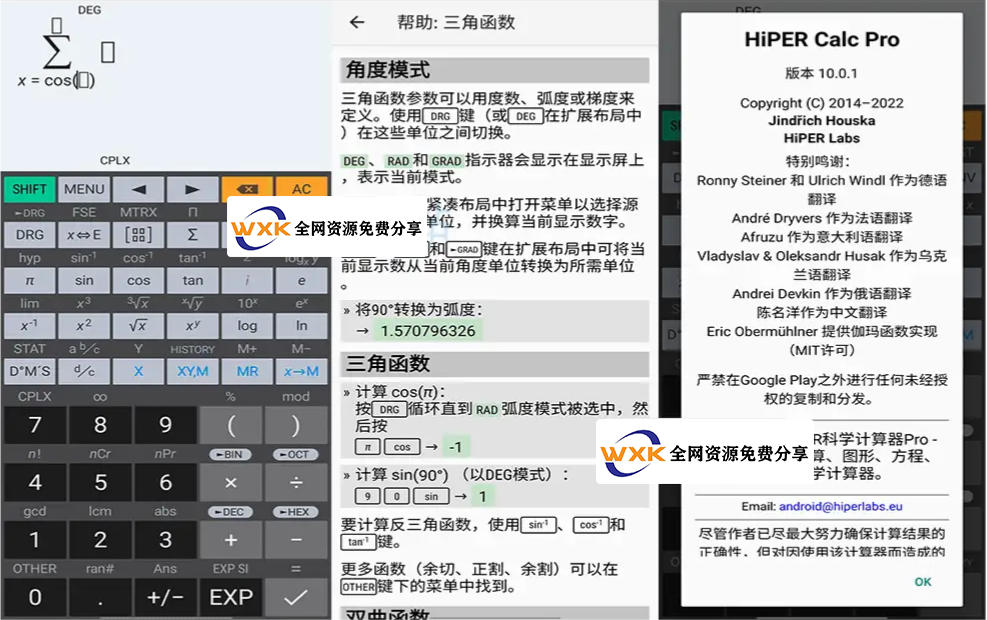The height and width of the screenshot is (620, 987).
Task: Tap the log key
Action: (x=247, y=325)
